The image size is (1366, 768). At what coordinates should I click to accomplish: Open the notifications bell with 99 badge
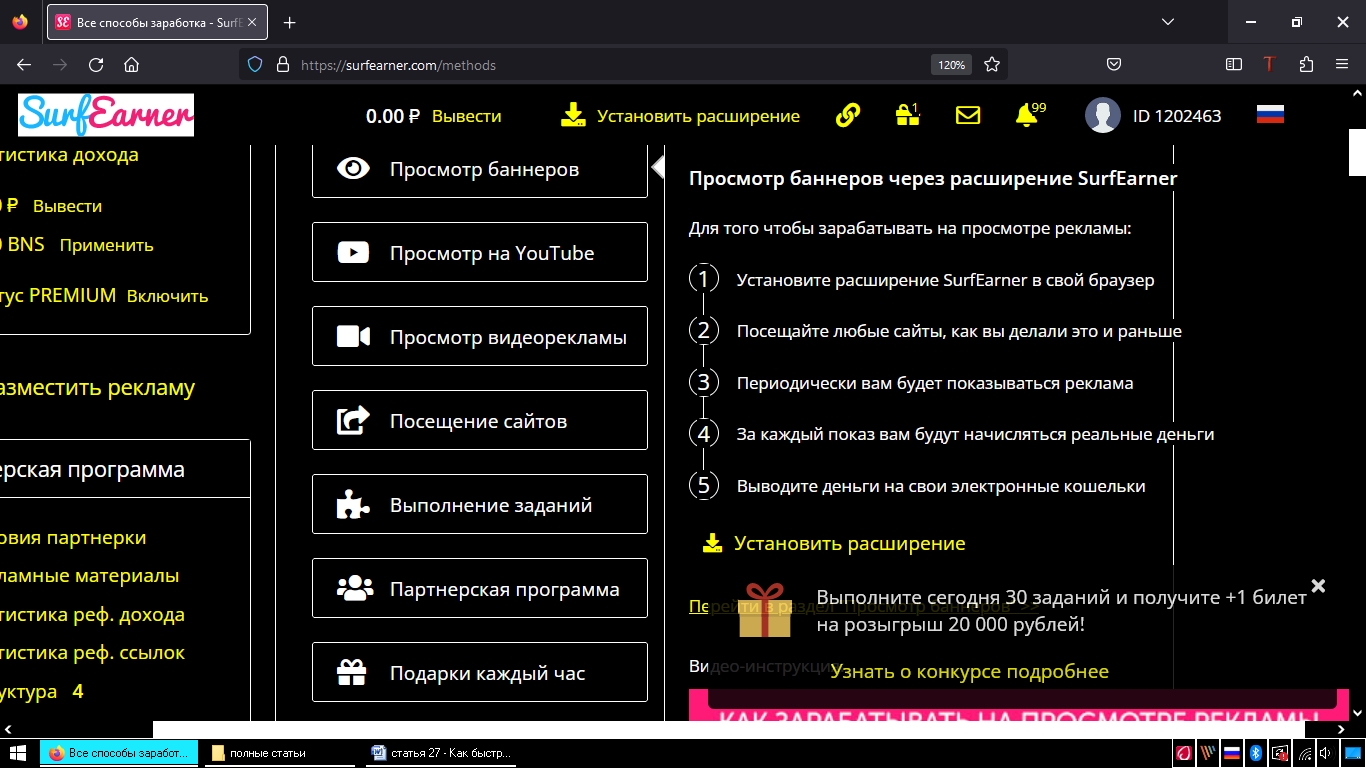pos(1027,115)
